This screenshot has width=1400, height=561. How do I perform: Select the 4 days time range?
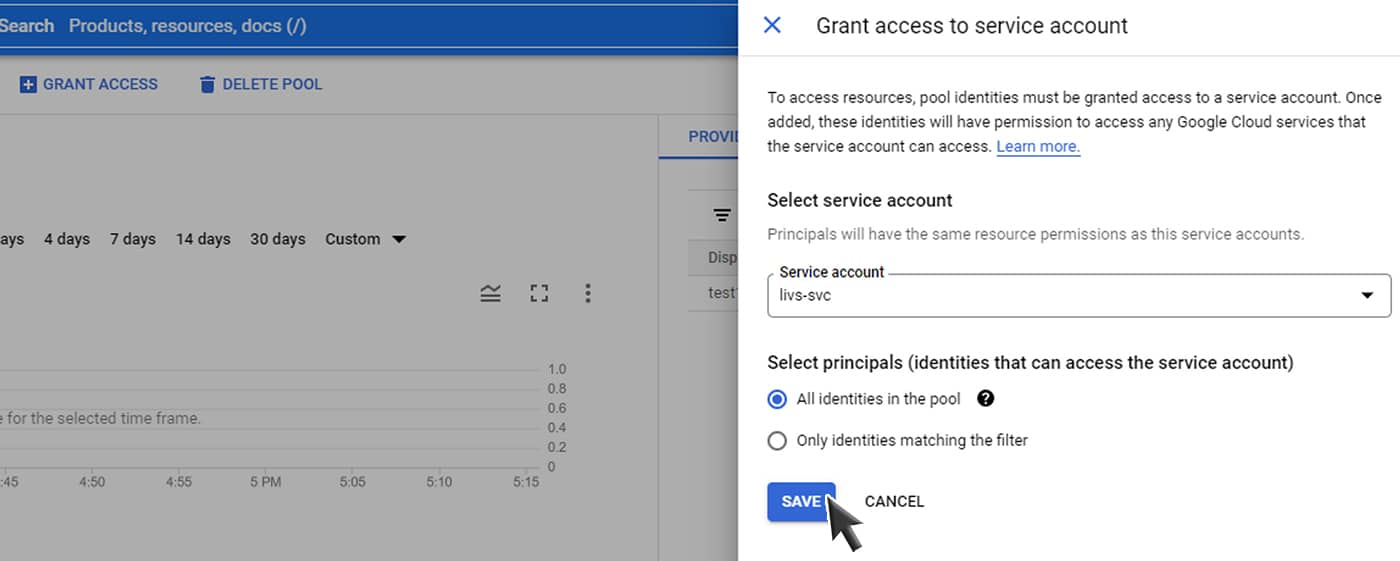point(67,239)
